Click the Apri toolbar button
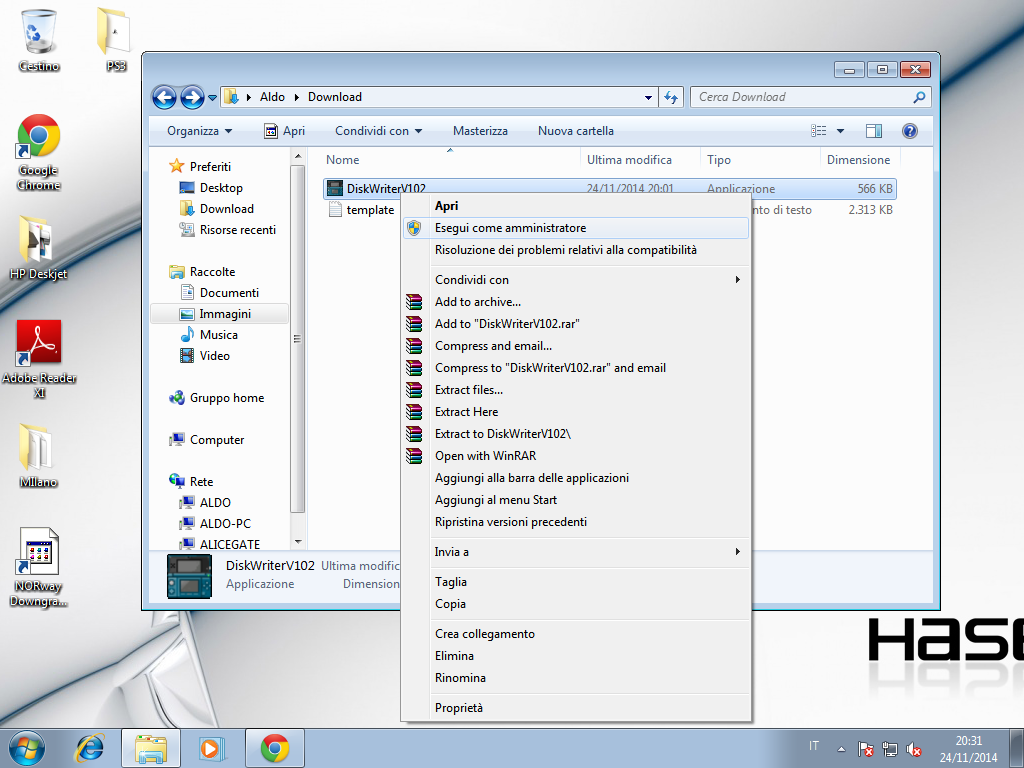 point(284,131)
